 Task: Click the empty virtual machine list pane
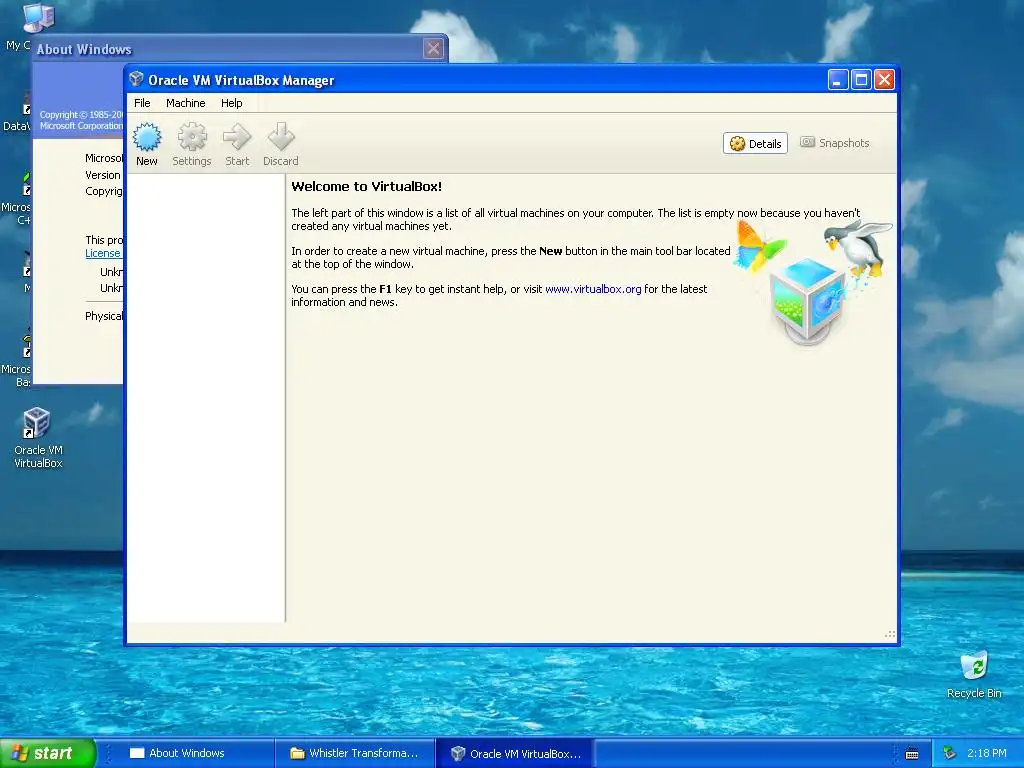point(206,398)
